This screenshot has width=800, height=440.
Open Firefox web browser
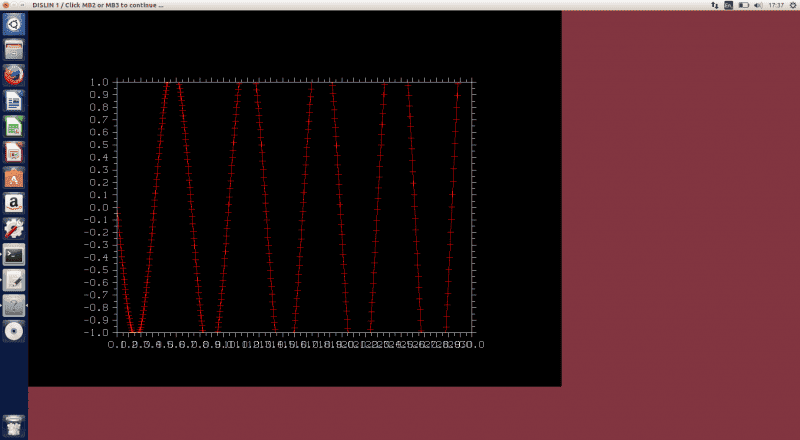coord(14,75)
